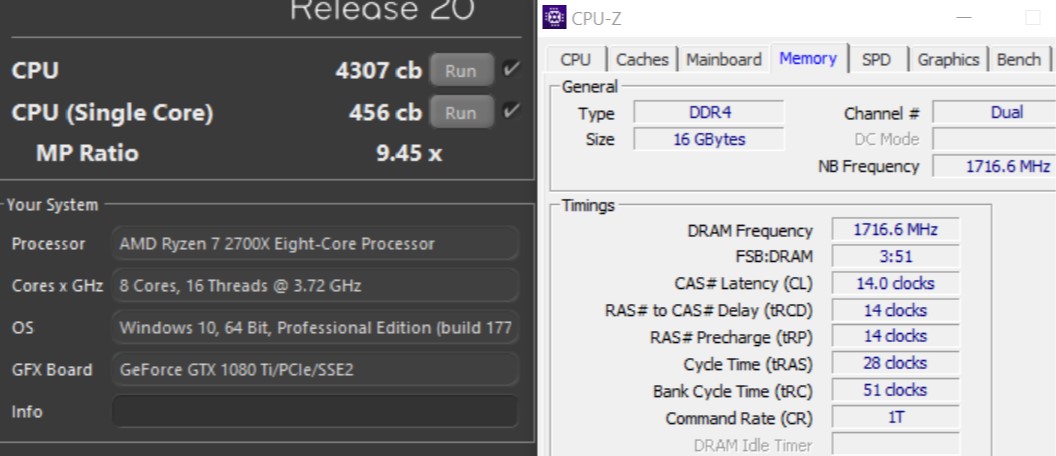Switch to the Graphics tab
Screen dimensions: 1056x456
[948, 60]
